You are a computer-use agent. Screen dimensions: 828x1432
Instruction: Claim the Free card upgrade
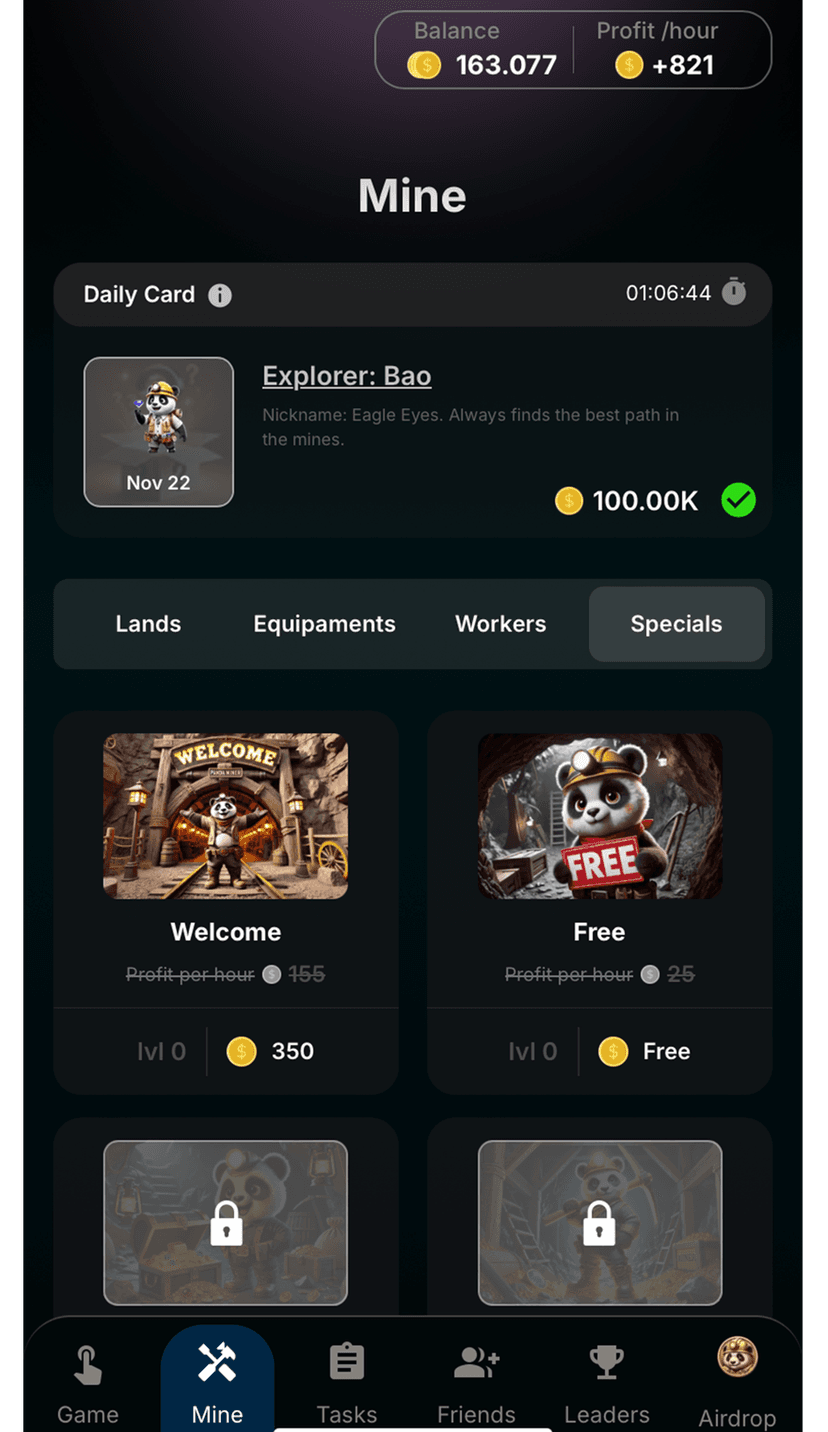(x=644, y=1051)
